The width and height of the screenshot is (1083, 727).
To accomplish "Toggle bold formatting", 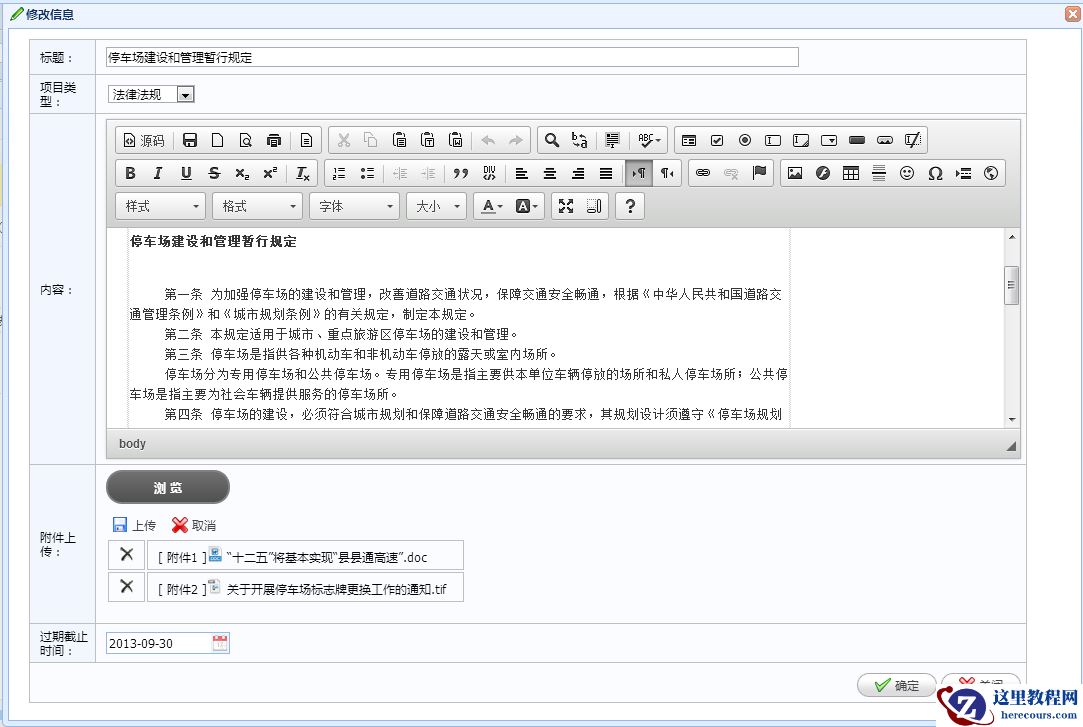I will [x=130, y=173].
